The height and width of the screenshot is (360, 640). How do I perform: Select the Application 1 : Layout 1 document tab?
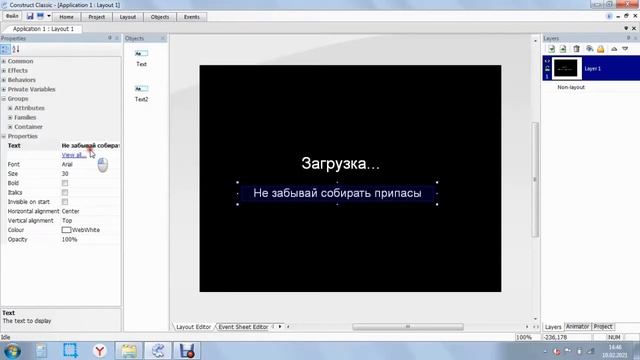pyautogui.click(x=43, y=29)
